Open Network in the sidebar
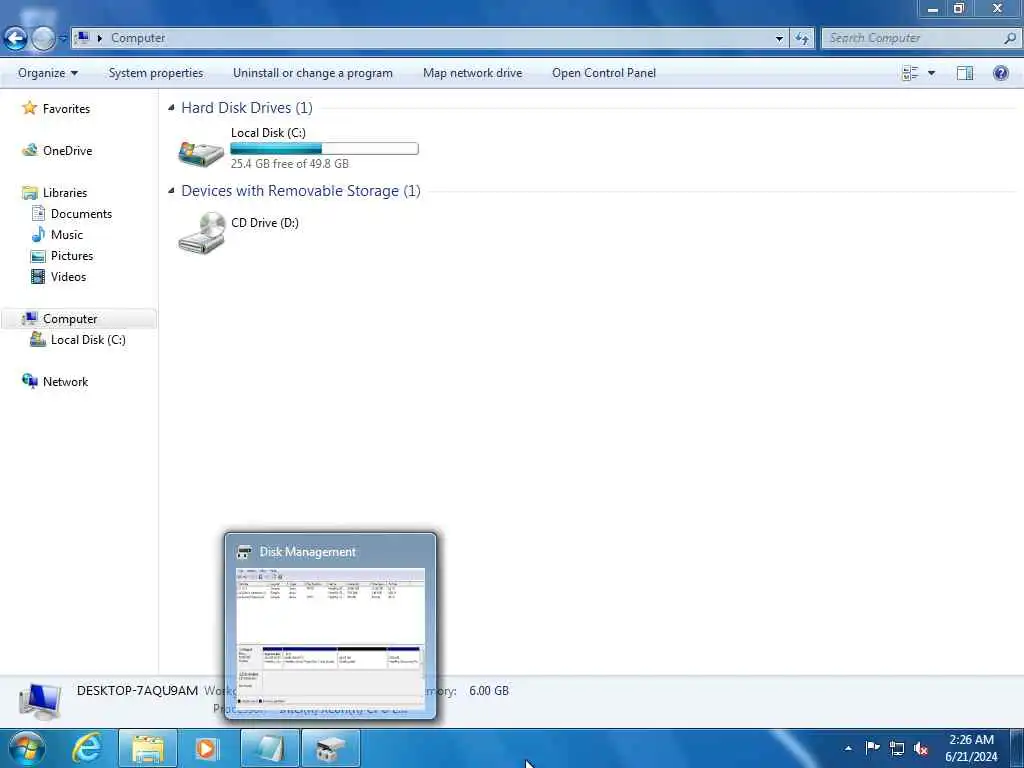This screenshot has height=768, width=1024. click(65, 381)
